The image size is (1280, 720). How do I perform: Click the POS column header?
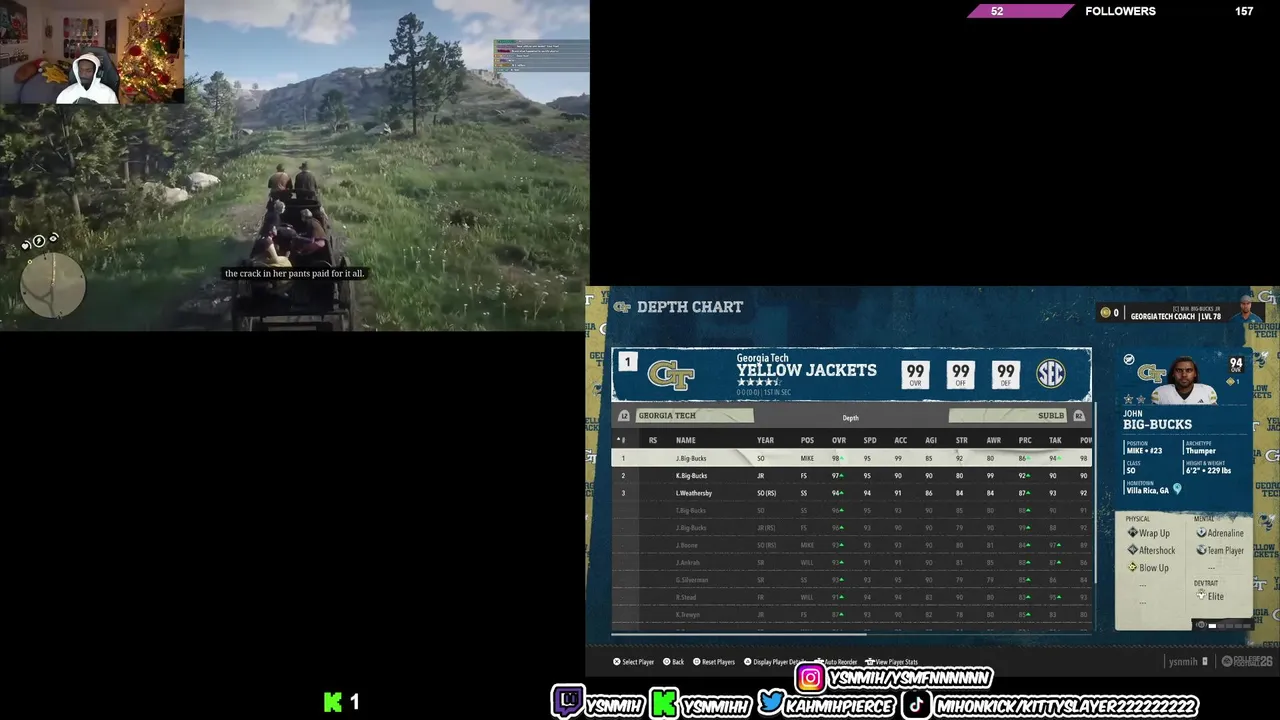tap(807, 440)
